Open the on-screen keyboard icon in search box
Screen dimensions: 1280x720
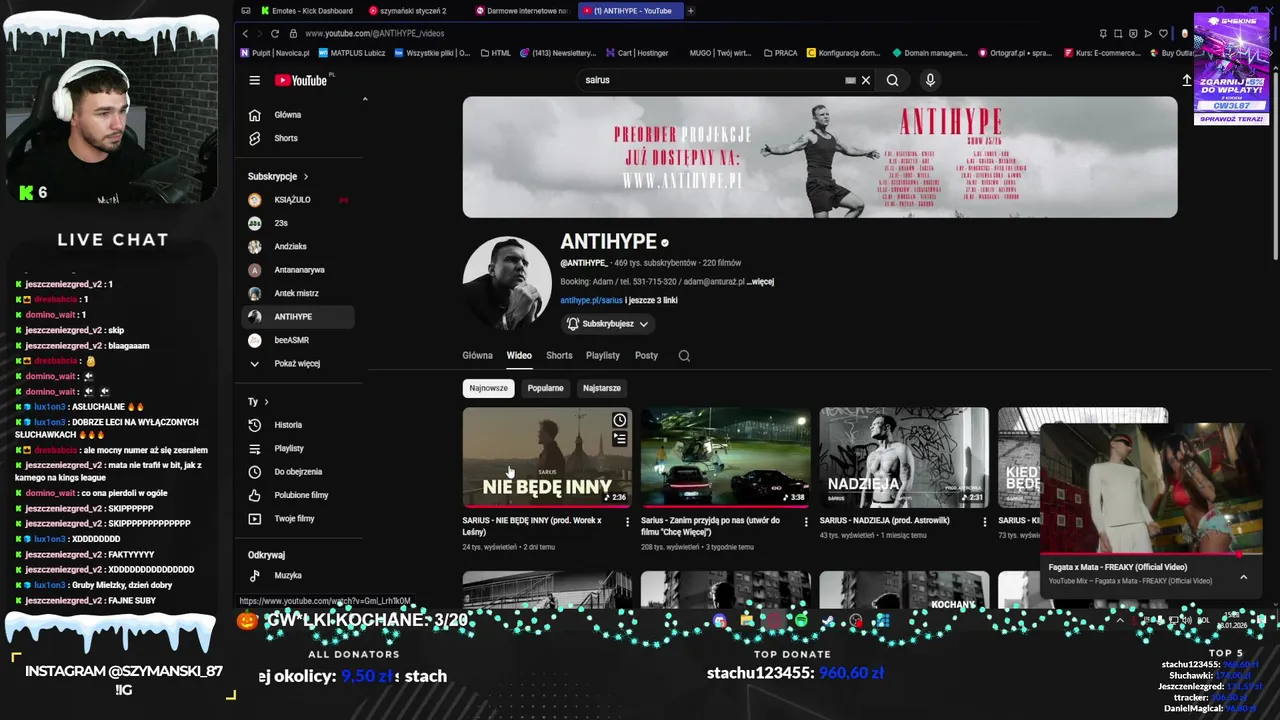[850, 80]
